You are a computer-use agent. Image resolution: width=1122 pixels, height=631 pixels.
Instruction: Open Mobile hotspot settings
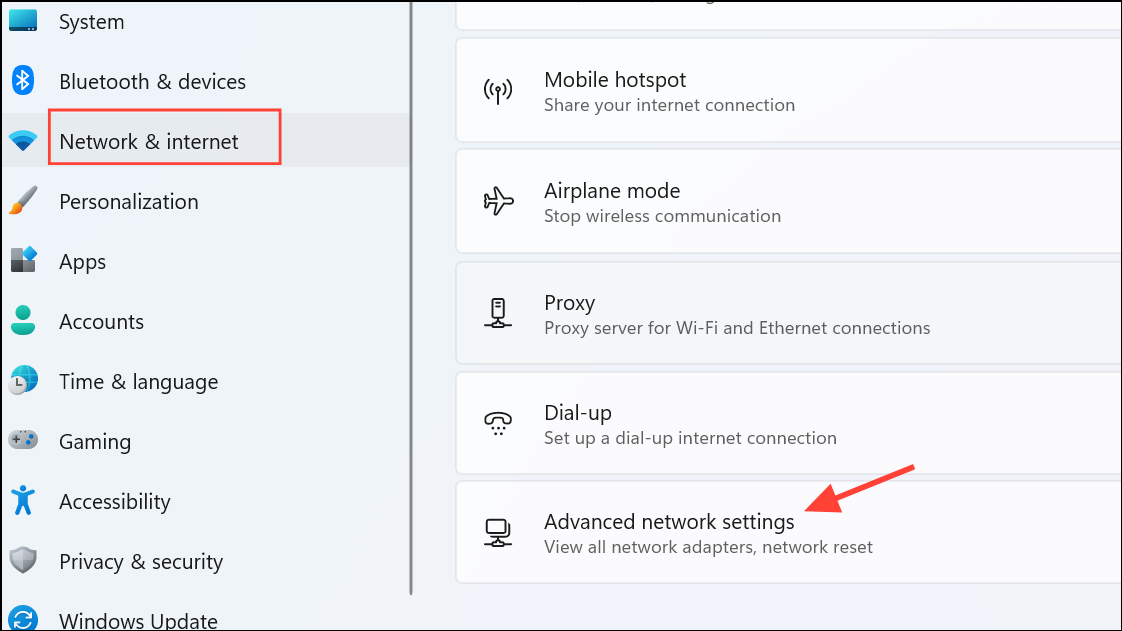point(789,91)
